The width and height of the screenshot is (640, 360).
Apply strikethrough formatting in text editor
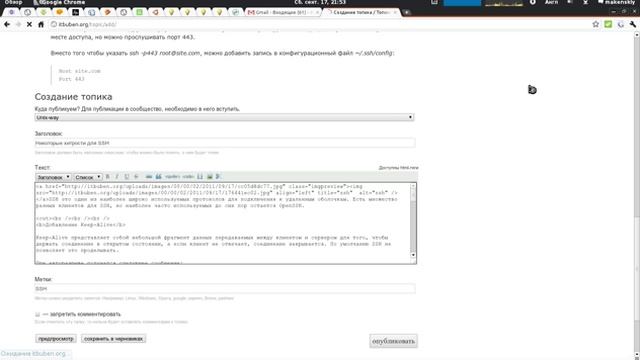pyautogui.click(x=136, y=177)
